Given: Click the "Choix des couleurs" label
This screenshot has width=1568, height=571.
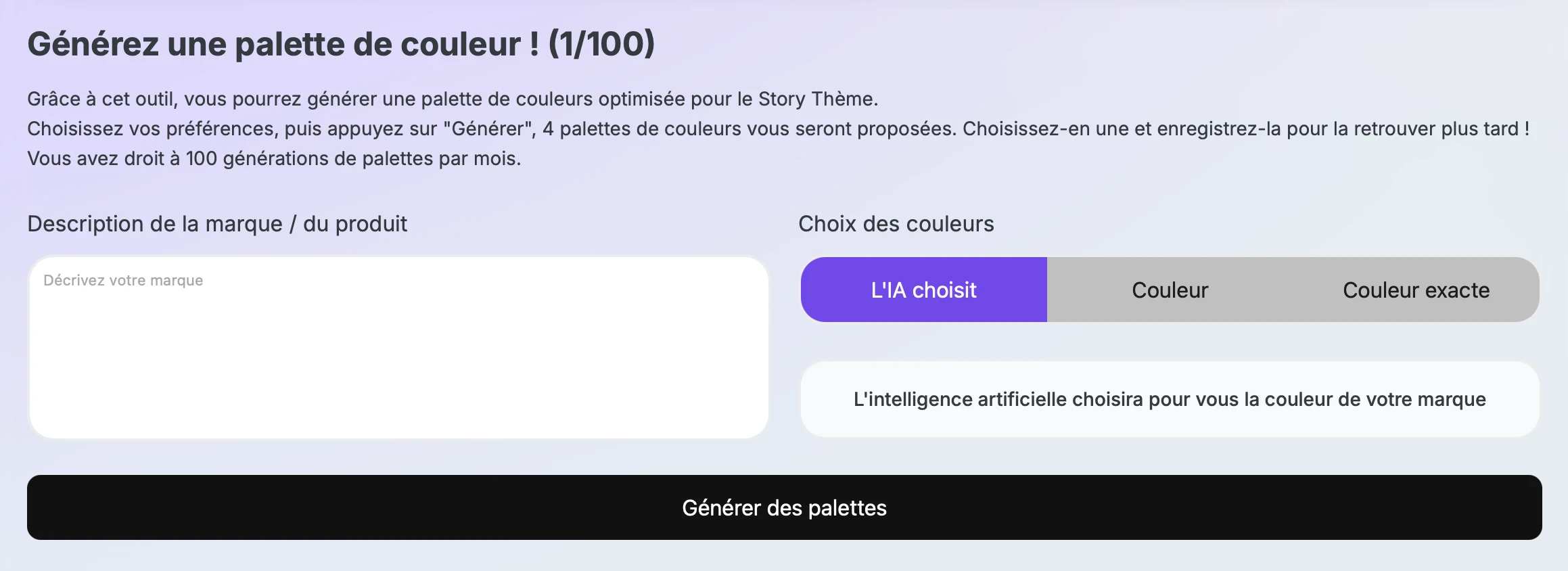Looking at the screenshot, I should (x=896, y=224).
